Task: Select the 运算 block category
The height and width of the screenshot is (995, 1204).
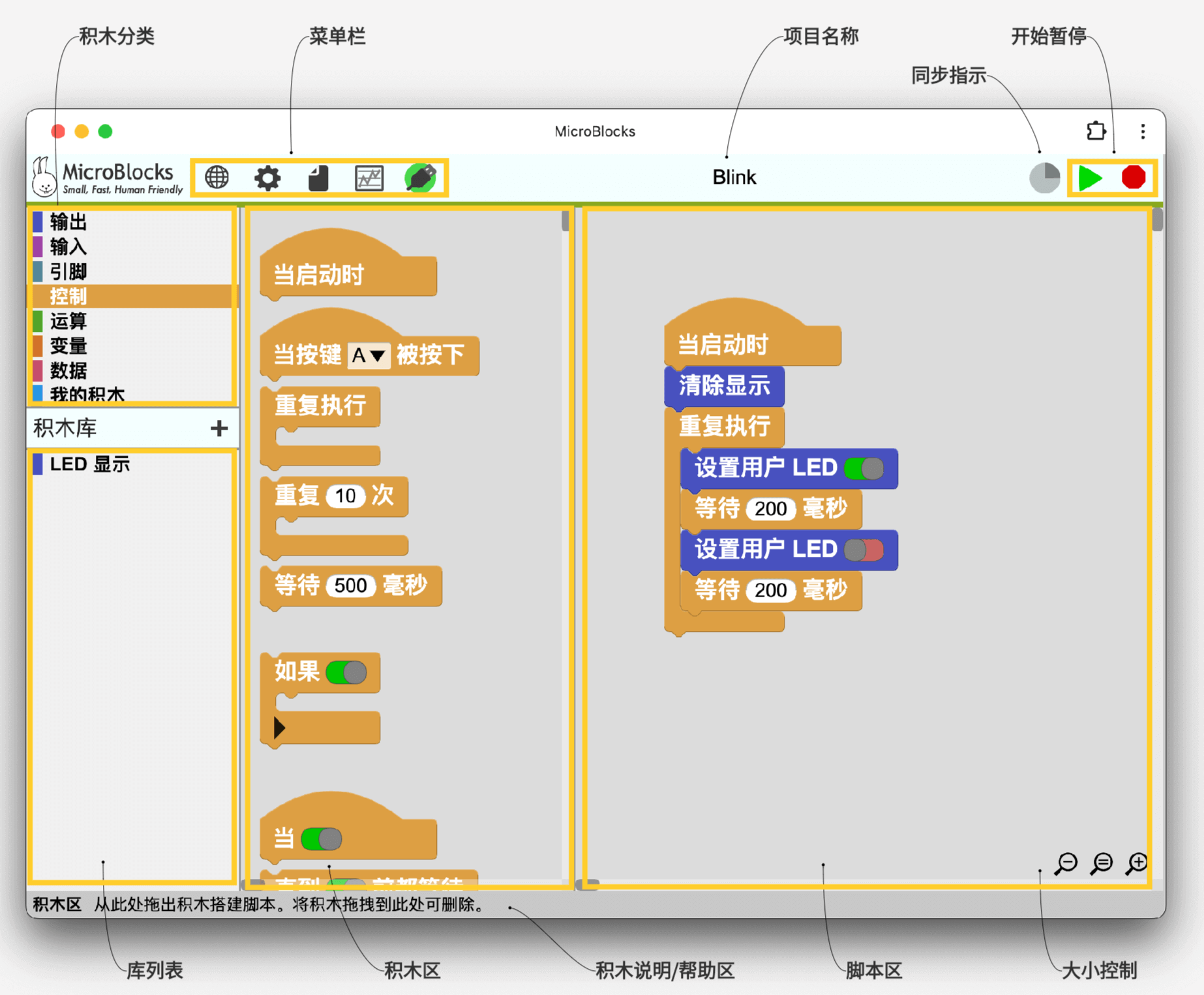Action: coord(132,321)
